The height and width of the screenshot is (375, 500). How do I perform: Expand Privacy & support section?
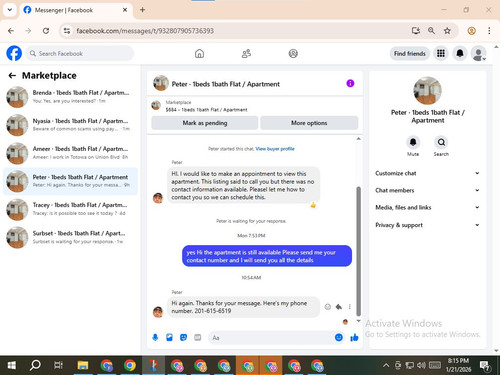pos(427,225)
